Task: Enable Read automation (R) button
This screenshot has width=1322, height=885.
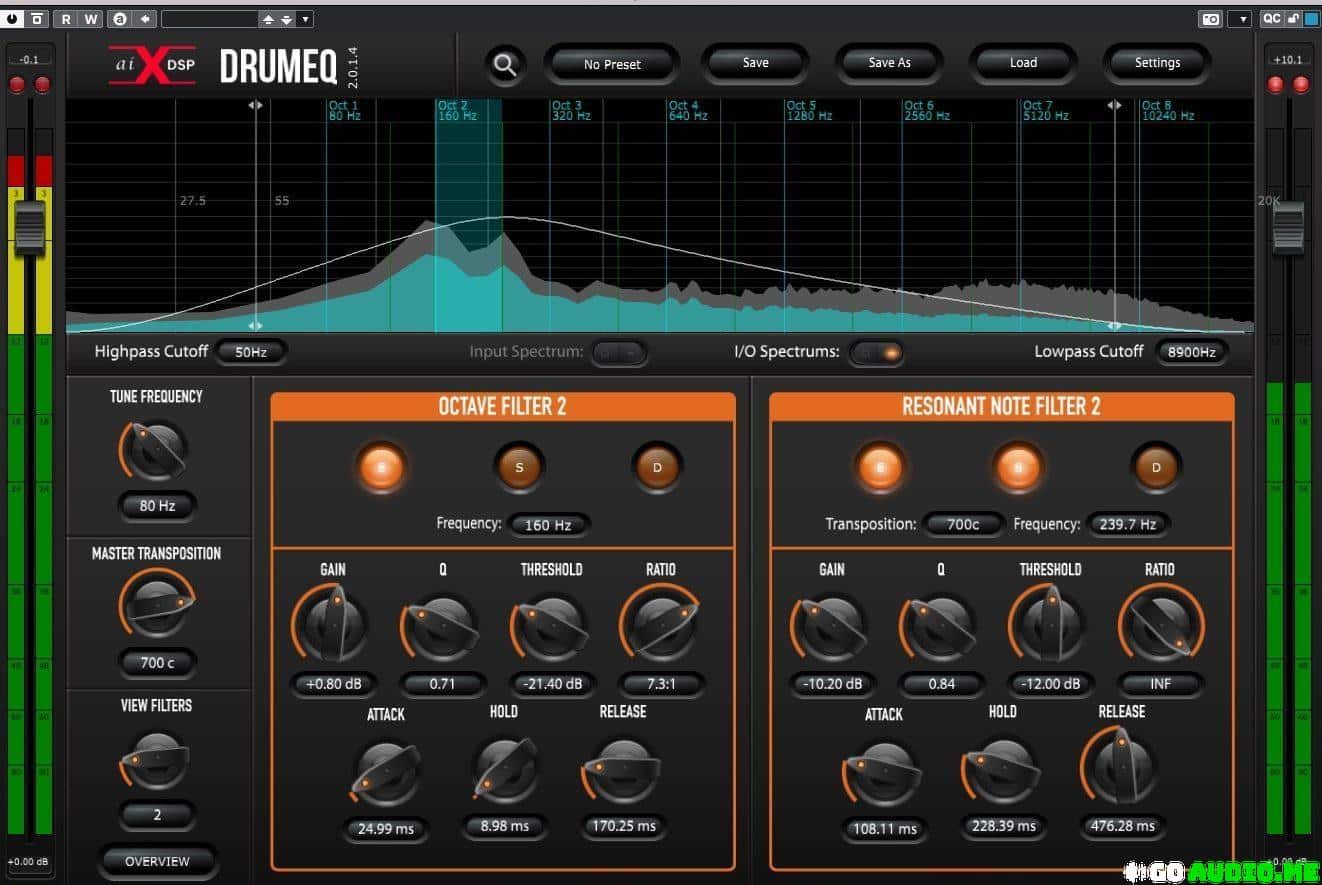Action: [67, 19]
